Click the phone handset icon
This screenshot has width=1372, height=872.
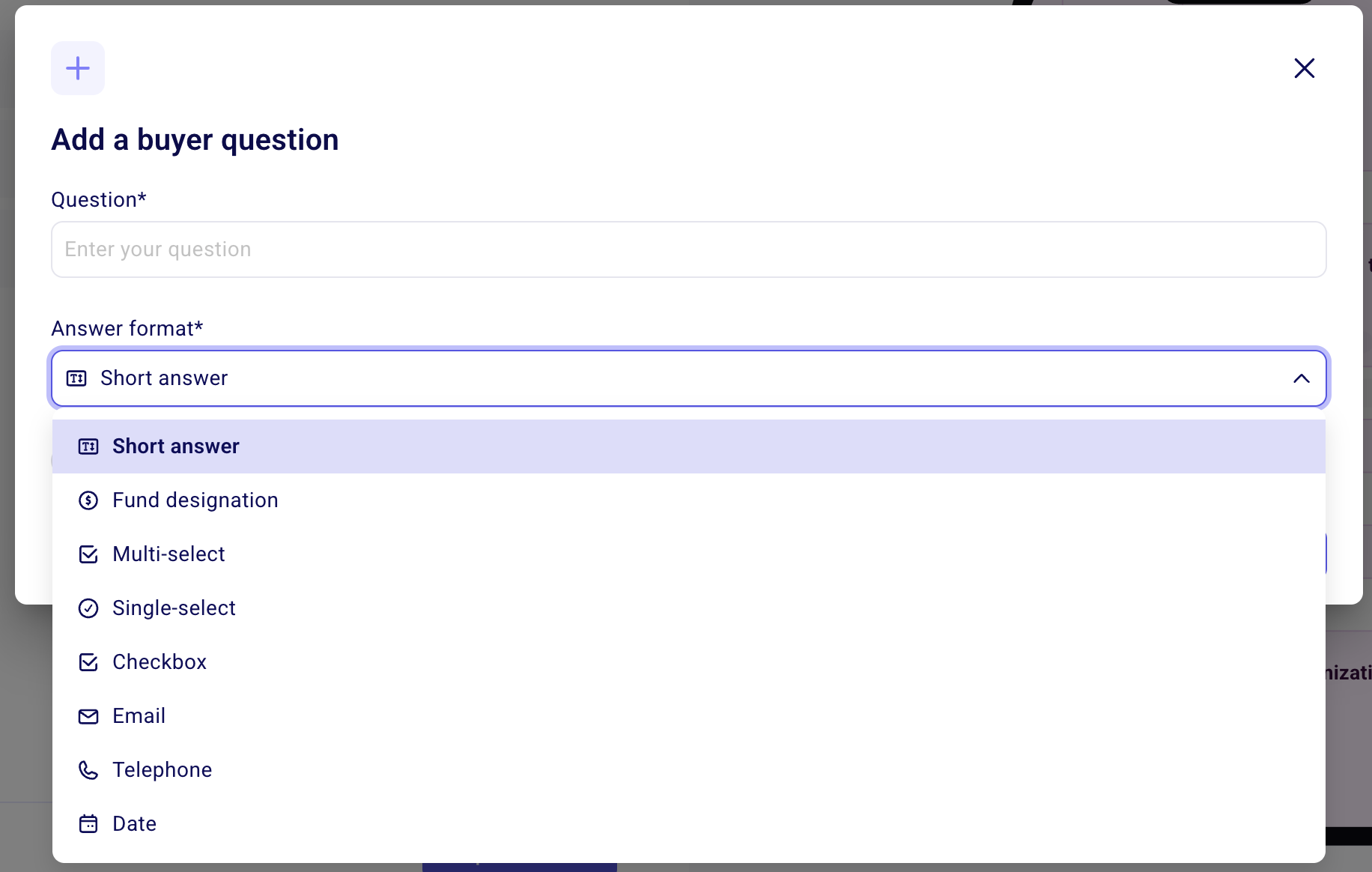point(88,770)
